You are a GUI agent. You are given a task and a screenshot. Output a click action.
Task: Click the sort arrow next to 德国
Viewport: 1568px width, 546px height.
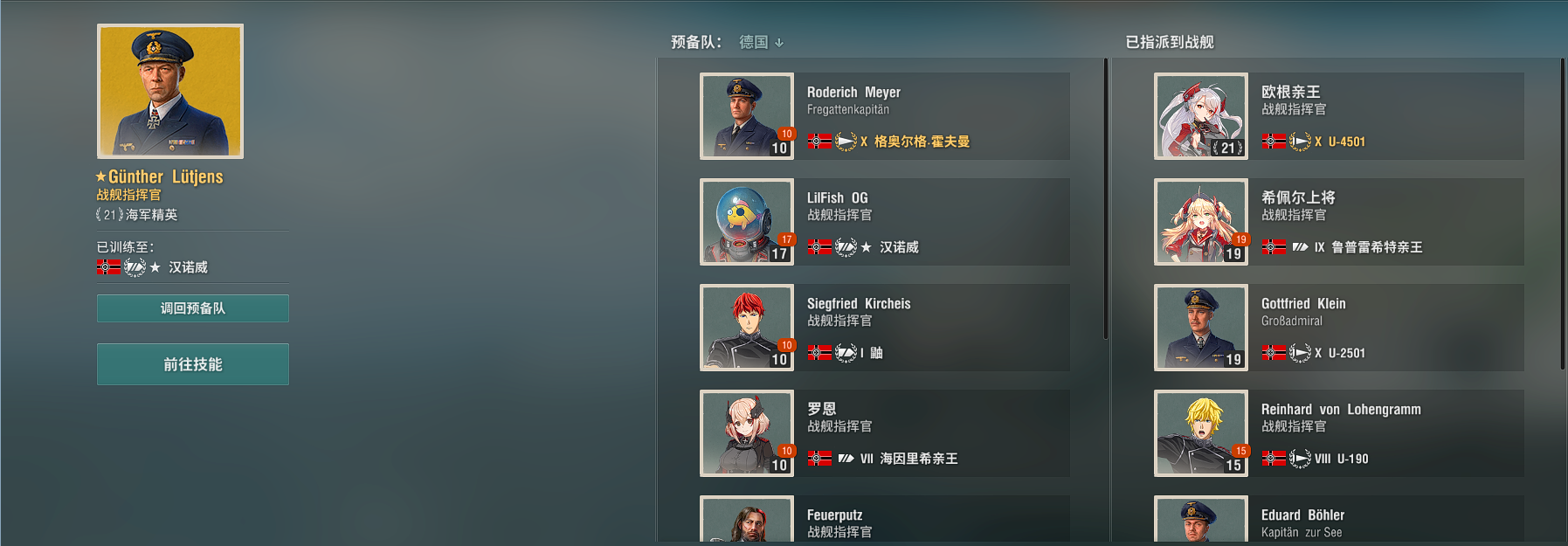(x=779, y=43)
